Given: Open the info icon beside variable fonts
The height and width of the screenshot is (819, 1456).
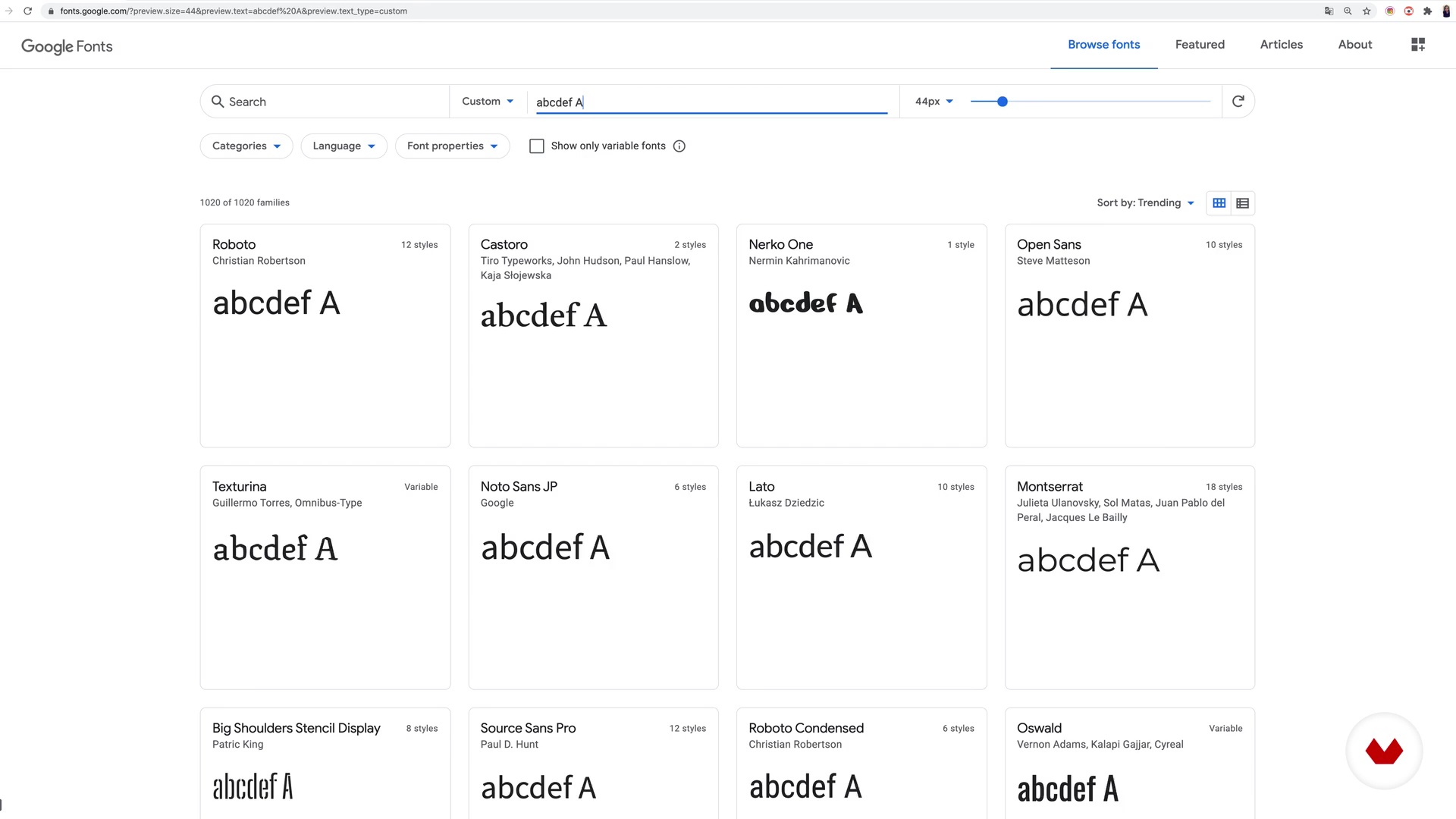Looking at the screenshot, I should 679,146.
